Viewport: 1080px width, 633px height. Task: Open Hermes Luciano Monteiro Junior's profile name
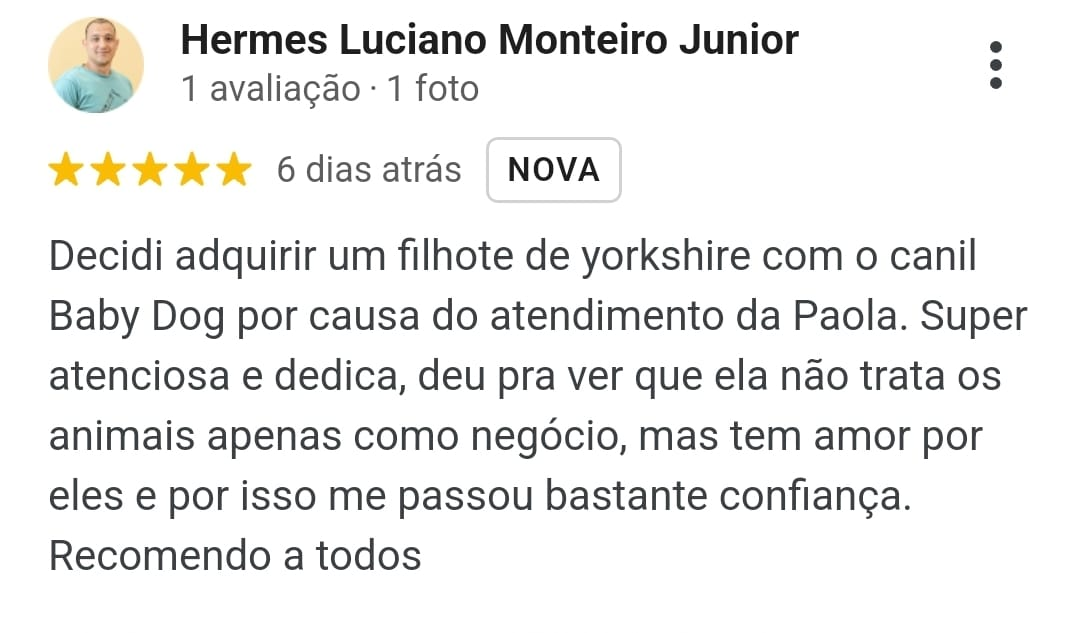[489, 40]
